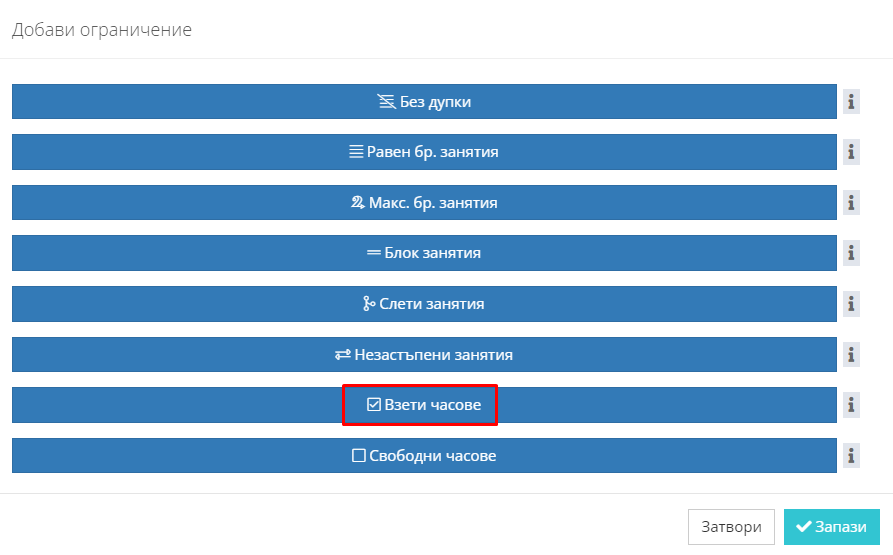
Task: Choose Равен бр. занятия constraint
Action: click(424, 152)
